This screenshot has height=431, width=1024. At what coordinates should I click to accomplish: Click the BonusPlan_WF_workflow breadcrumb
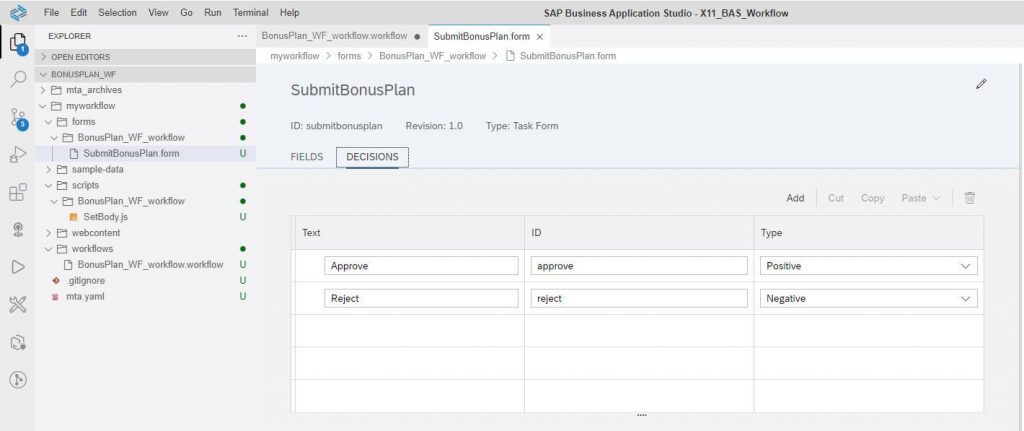[x=432, y=56]
